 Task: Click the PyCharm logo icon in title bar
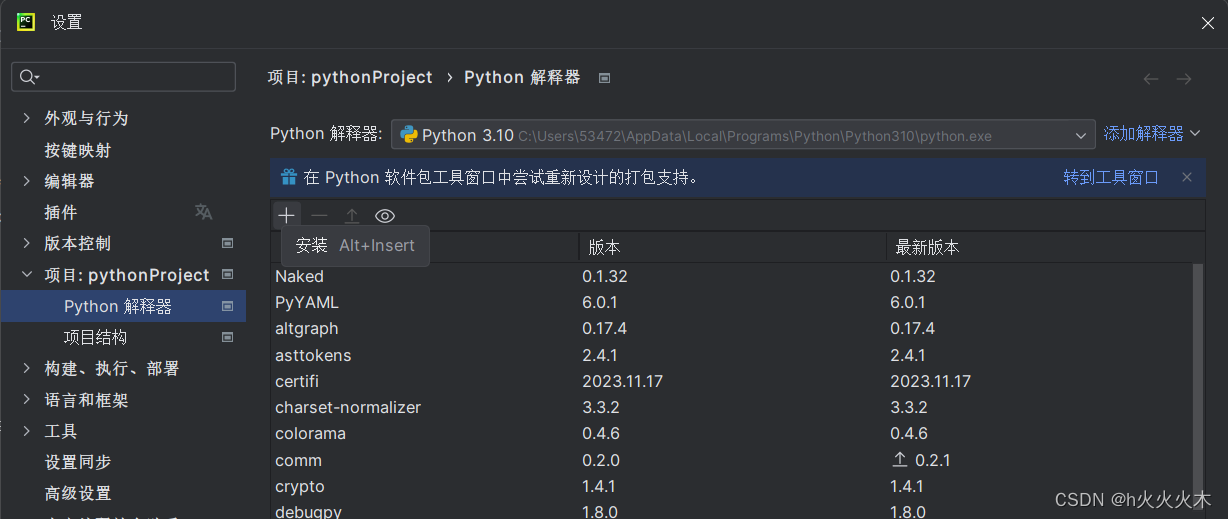point(26,22)
